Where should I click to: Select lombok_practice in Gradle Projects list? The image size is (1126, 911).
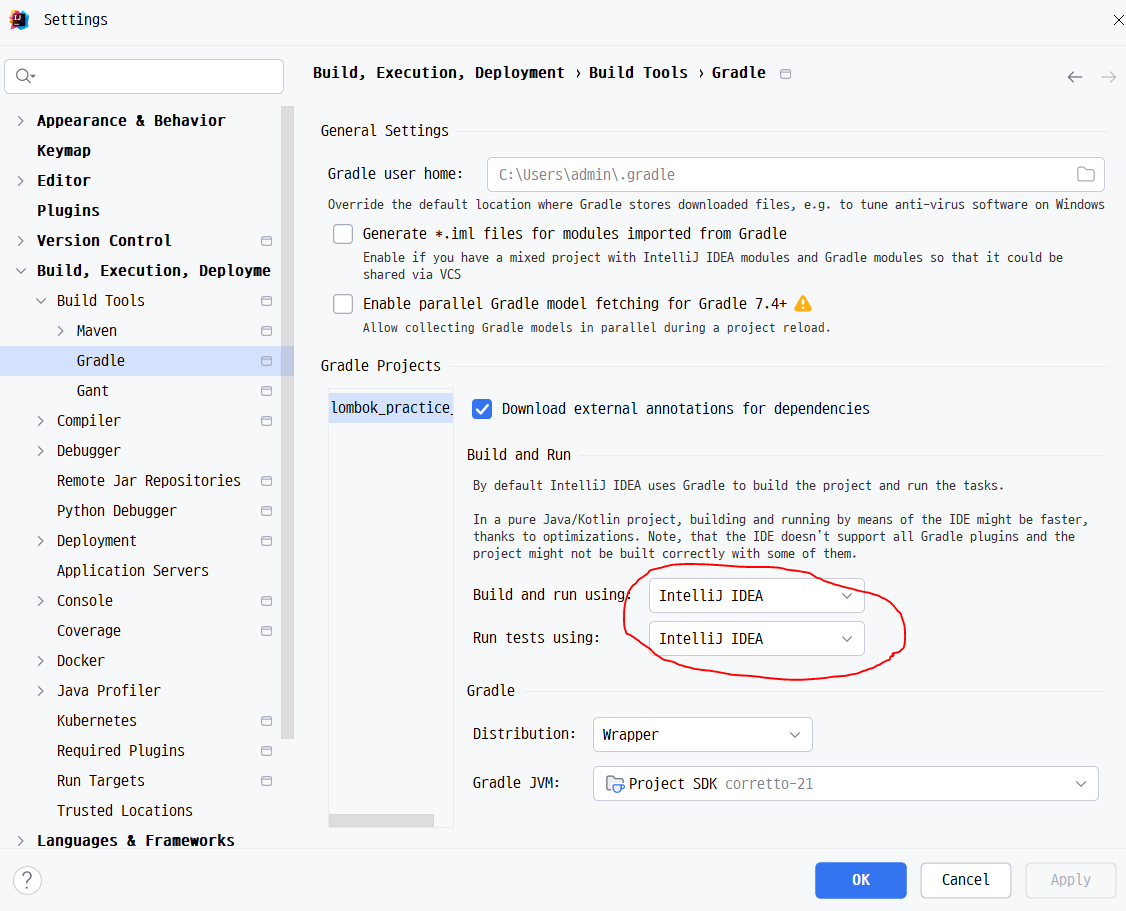(391, 408)
